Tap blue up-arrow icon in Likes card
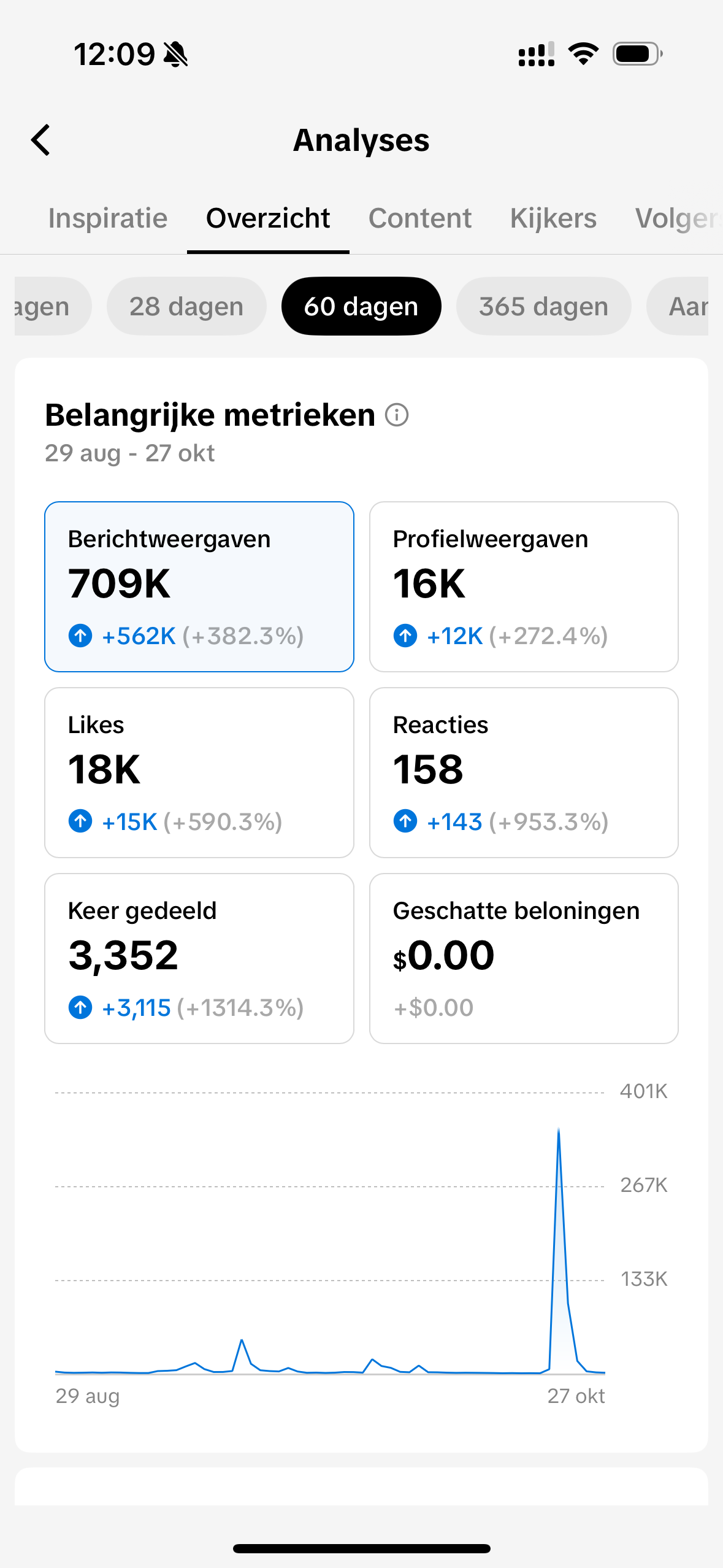The image size is (723, 1568). coord(80,821)
